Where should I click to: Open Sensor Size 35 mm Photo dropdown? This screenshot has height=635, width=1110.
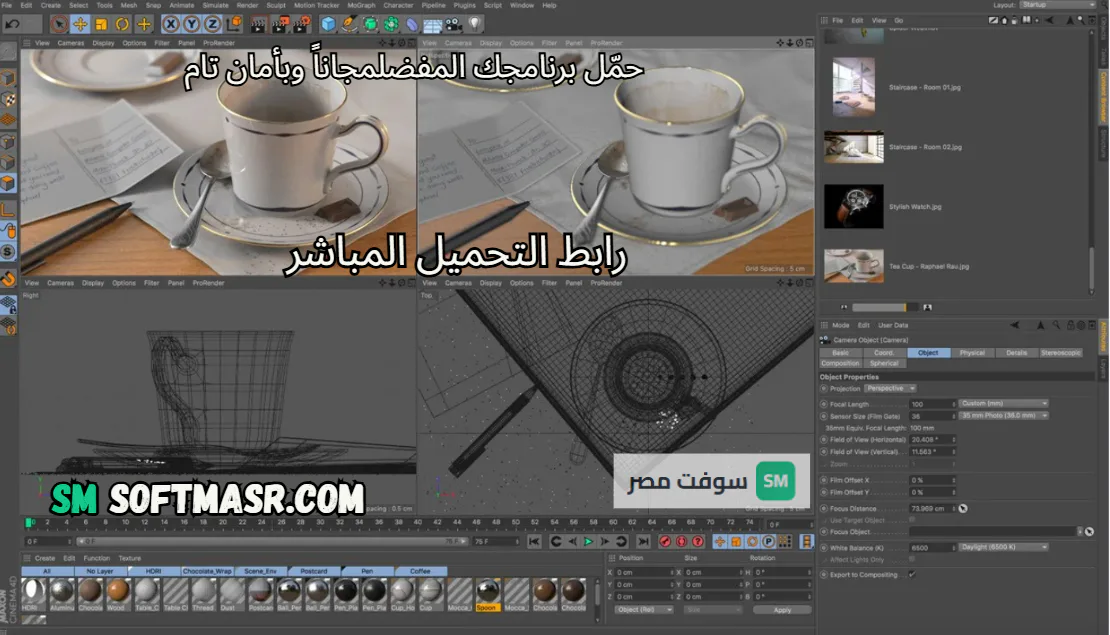(x=1004, y=416)
